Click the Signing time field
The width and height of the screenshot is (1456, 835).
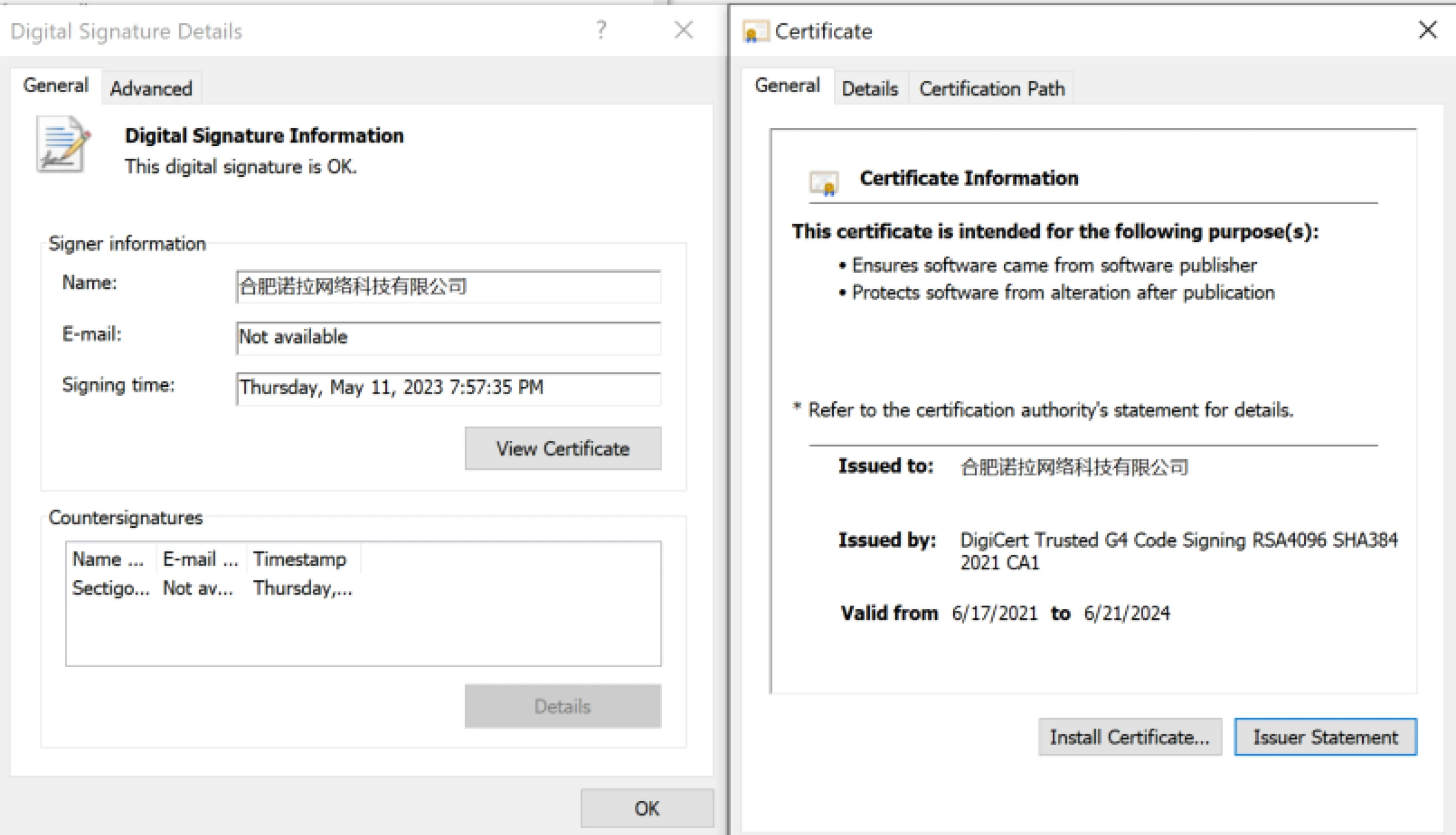coord(448,388)
